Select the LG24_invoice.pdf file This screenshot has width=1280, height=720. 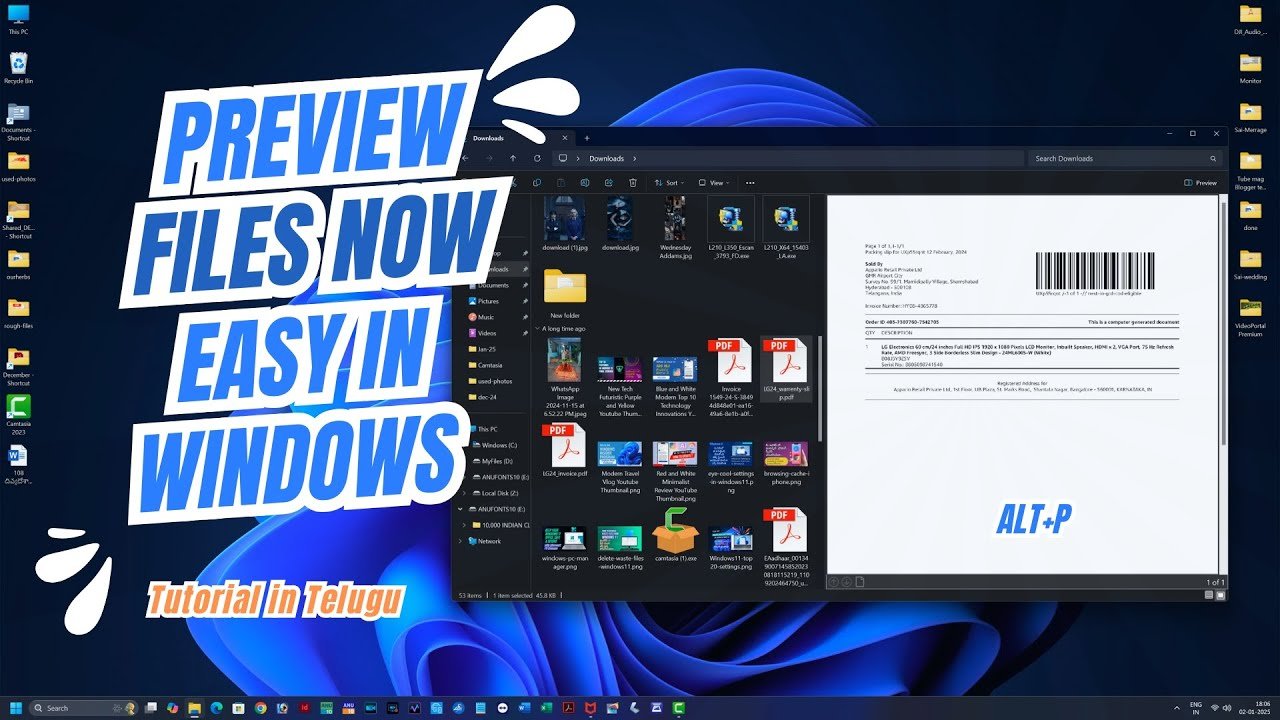(x=564, y=450)
